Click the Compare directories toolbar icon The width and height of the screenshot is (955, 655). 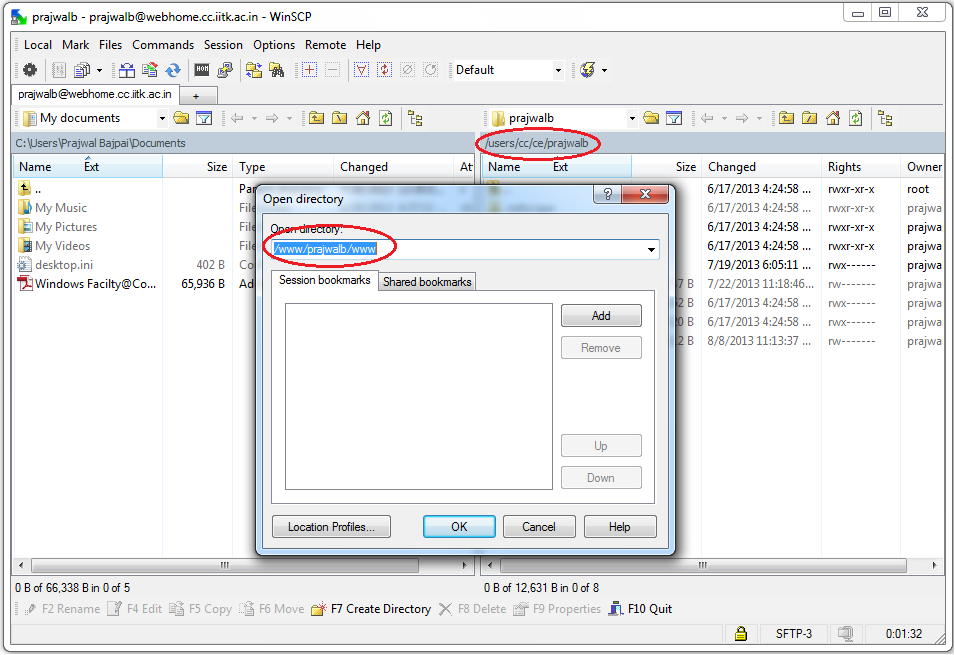127,70
